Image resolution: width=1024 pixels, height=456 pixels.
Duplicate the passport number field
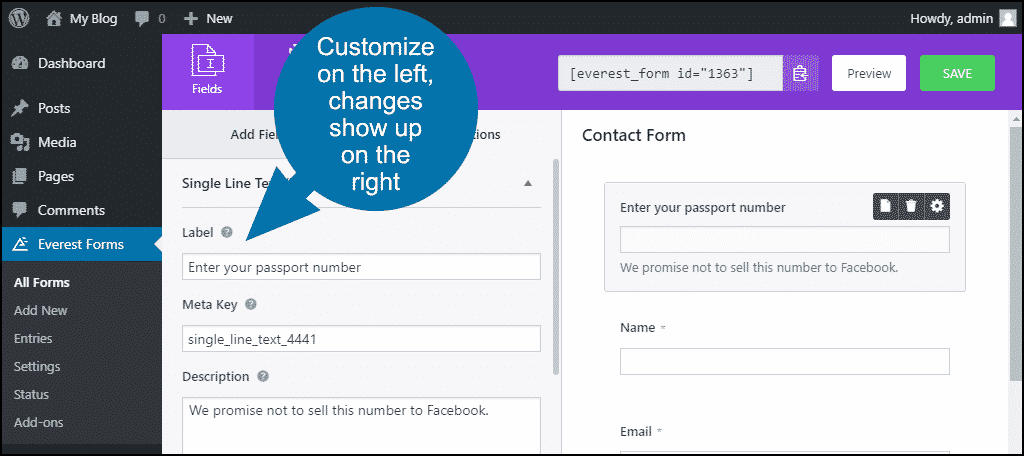click(886, 206)
